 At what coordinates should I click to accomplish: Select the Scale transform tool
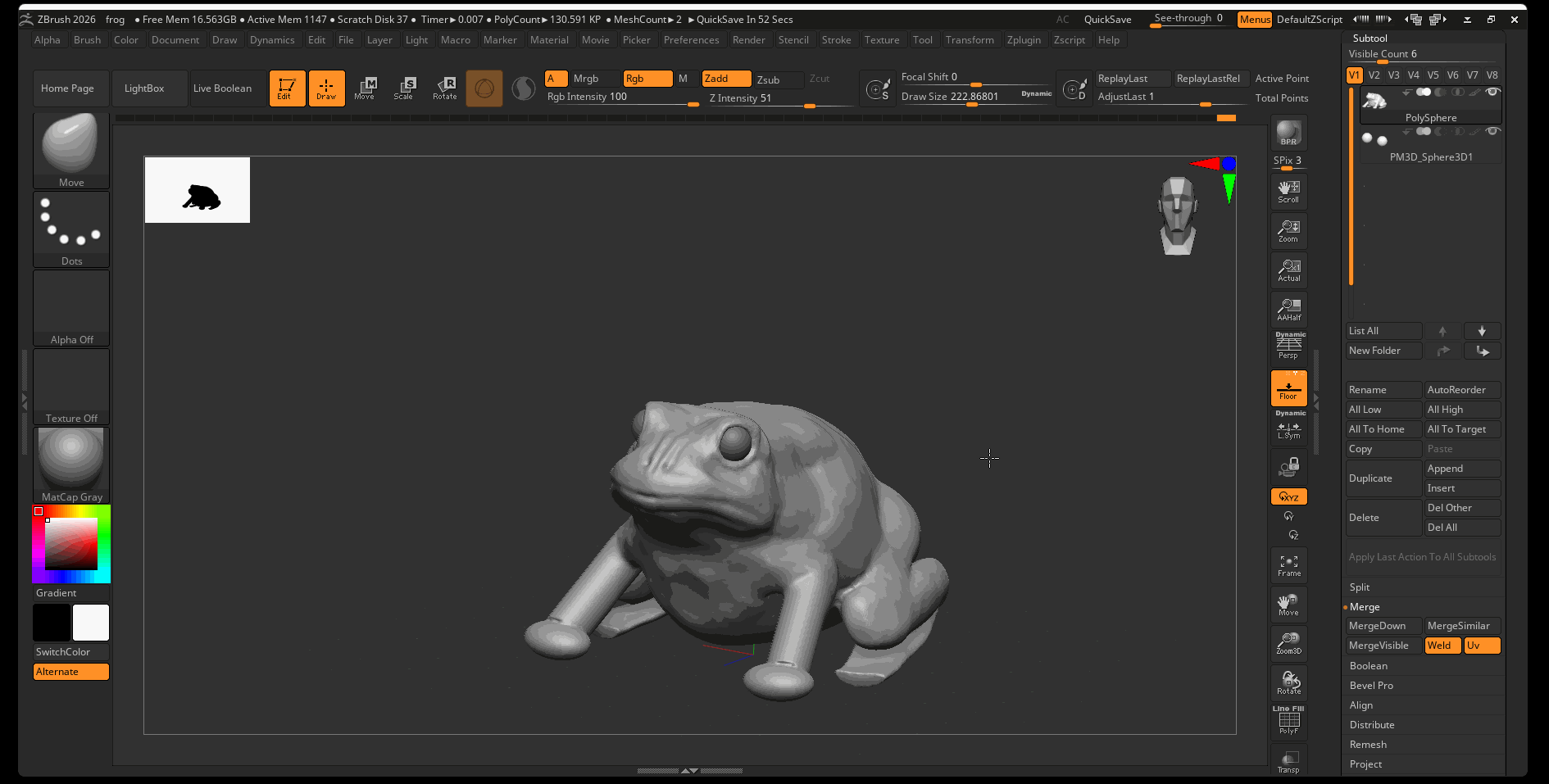click(x=404, y=88)
